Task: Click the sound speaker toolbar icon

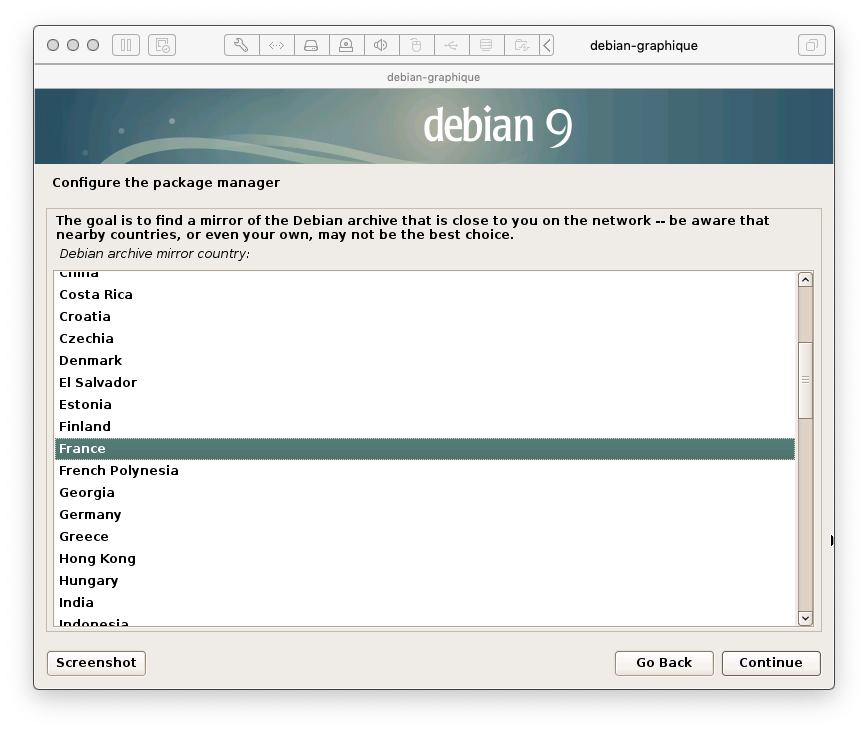Action: click(381, 45)
